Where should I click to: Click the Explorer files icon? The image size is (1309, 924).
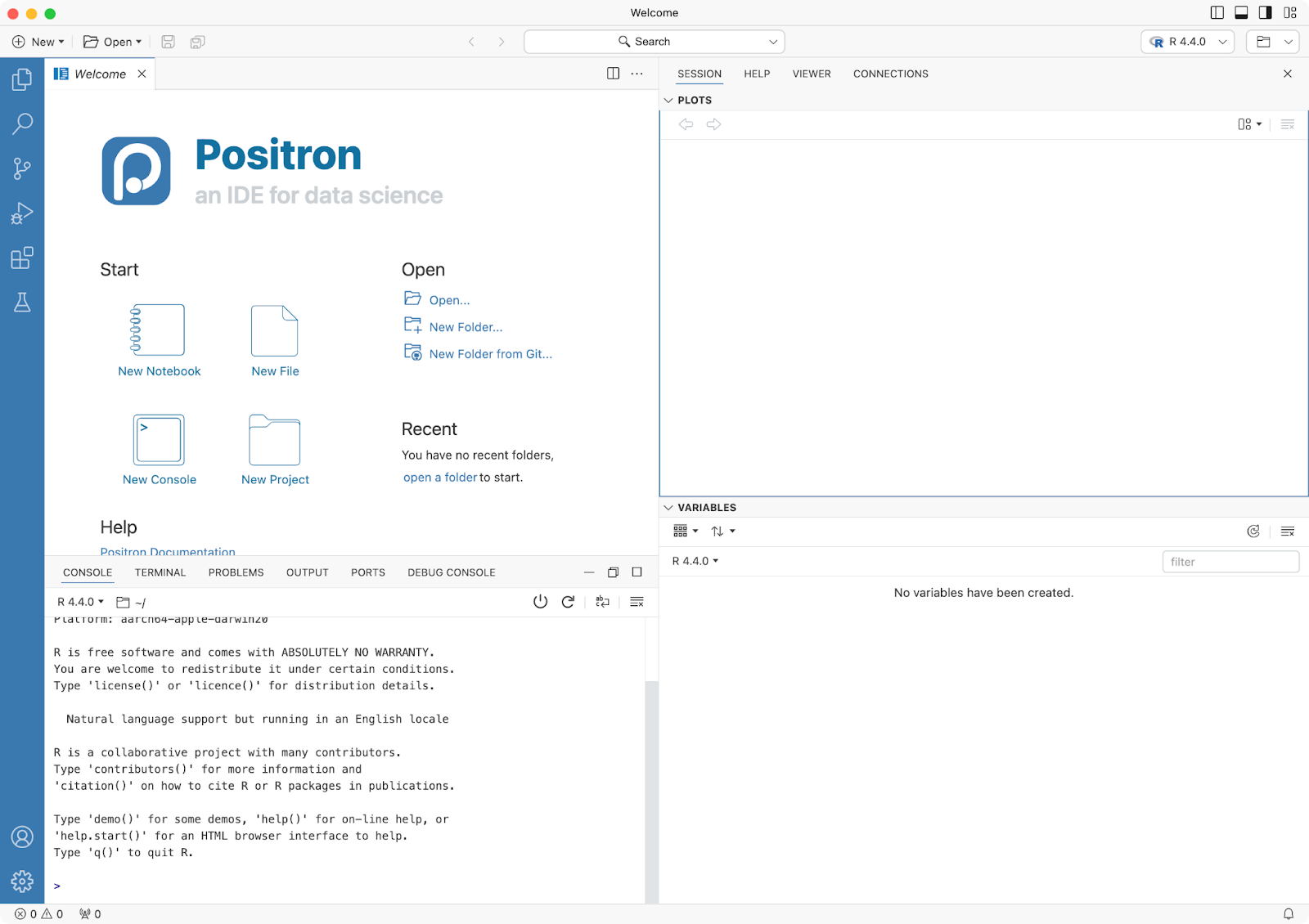click(22, 79)
